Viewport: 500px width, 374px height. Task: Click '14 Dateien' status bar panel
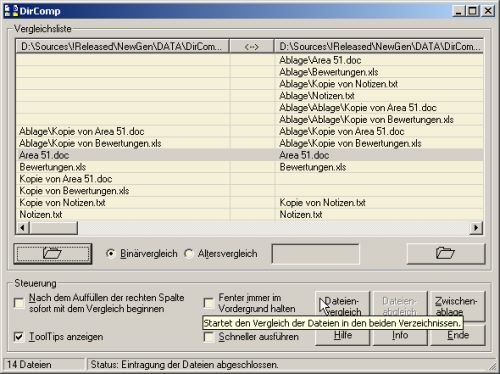43,365
